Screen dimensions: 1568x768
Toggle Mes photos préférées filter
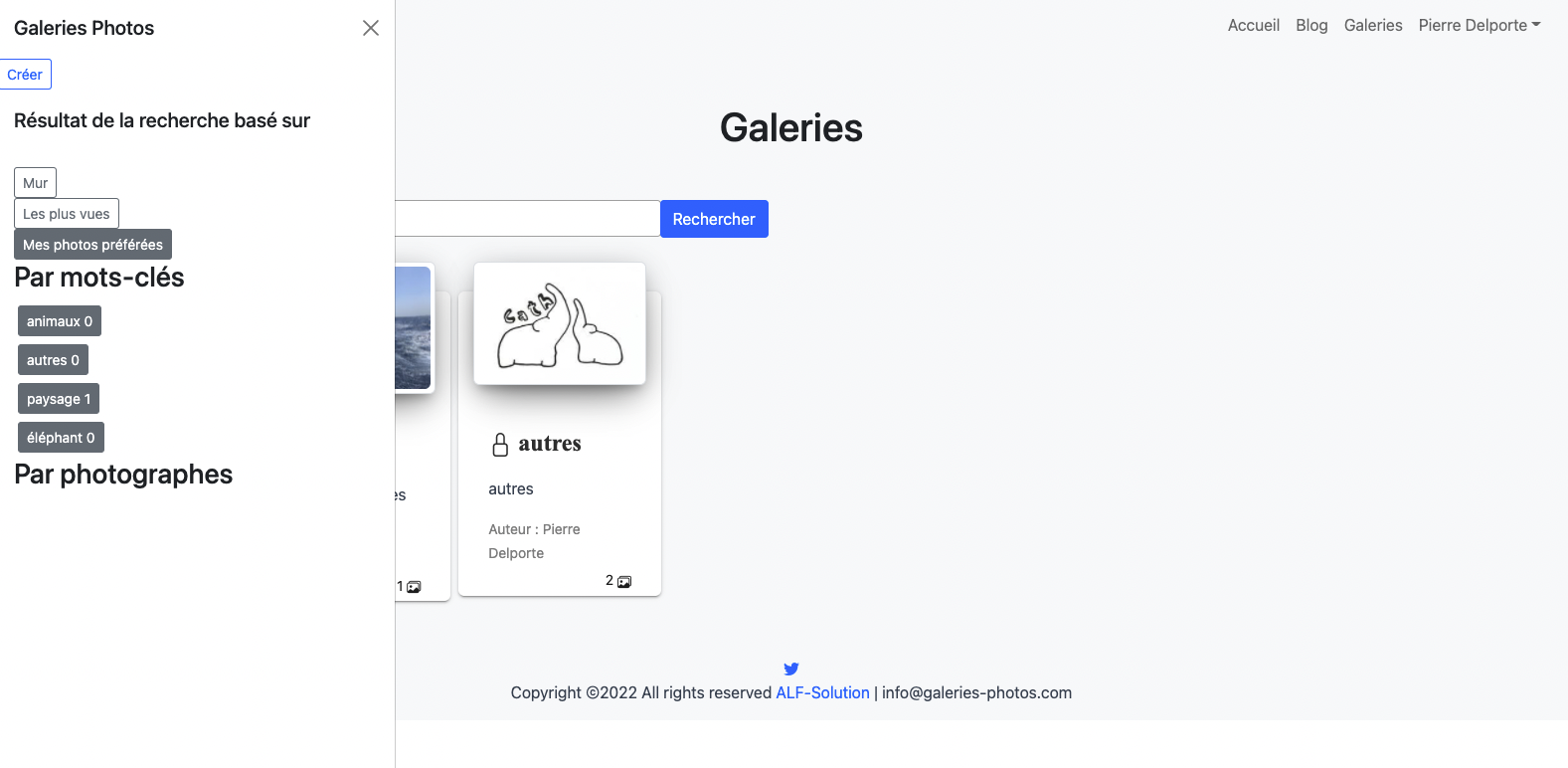(92, 245)
